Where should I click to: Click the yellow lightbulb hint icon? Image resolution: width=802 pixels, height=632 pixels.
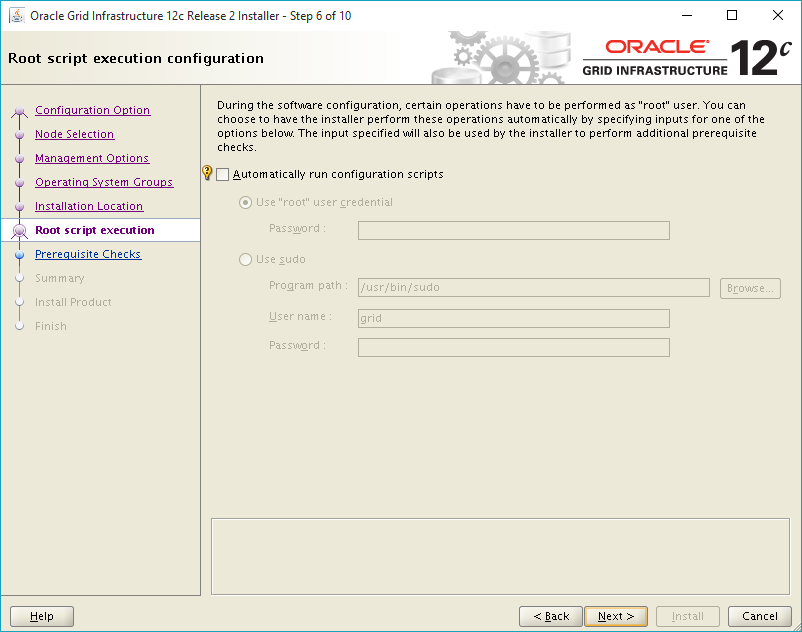207,173
